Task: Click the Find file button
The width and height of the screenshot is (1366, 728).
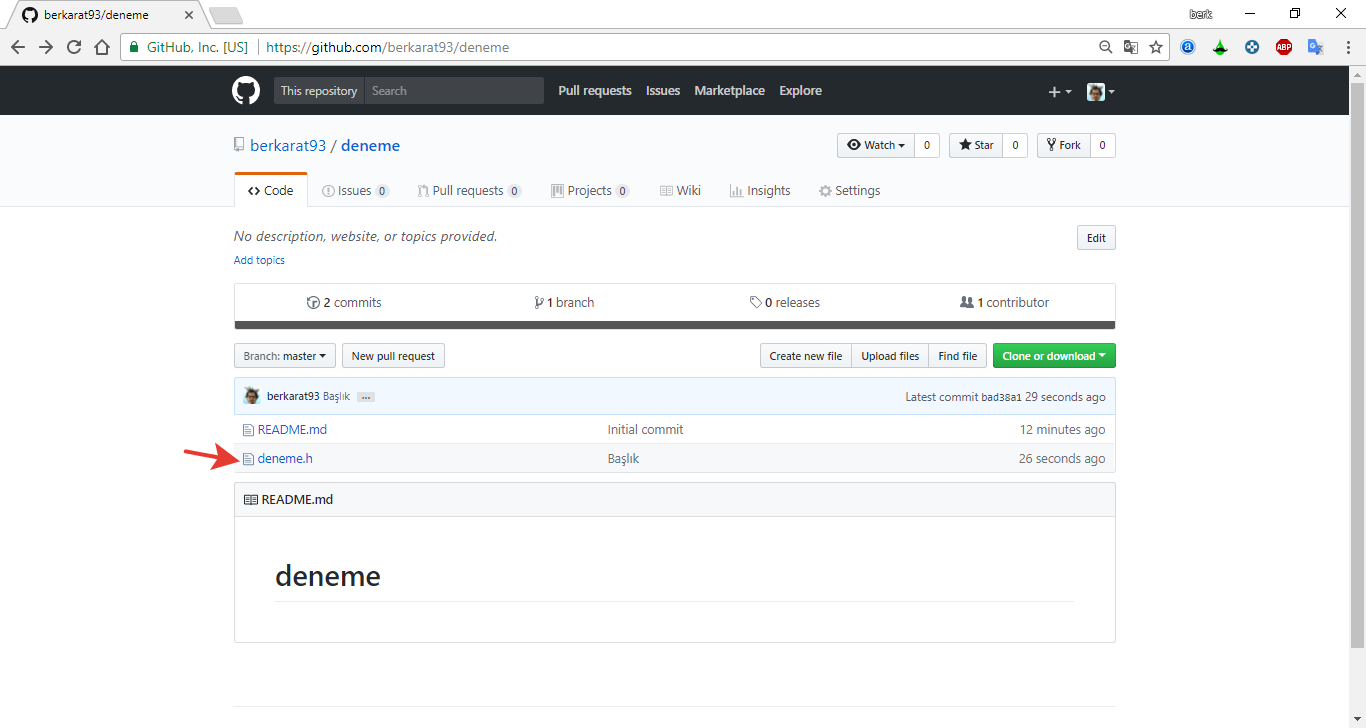Action: (958, 356)
